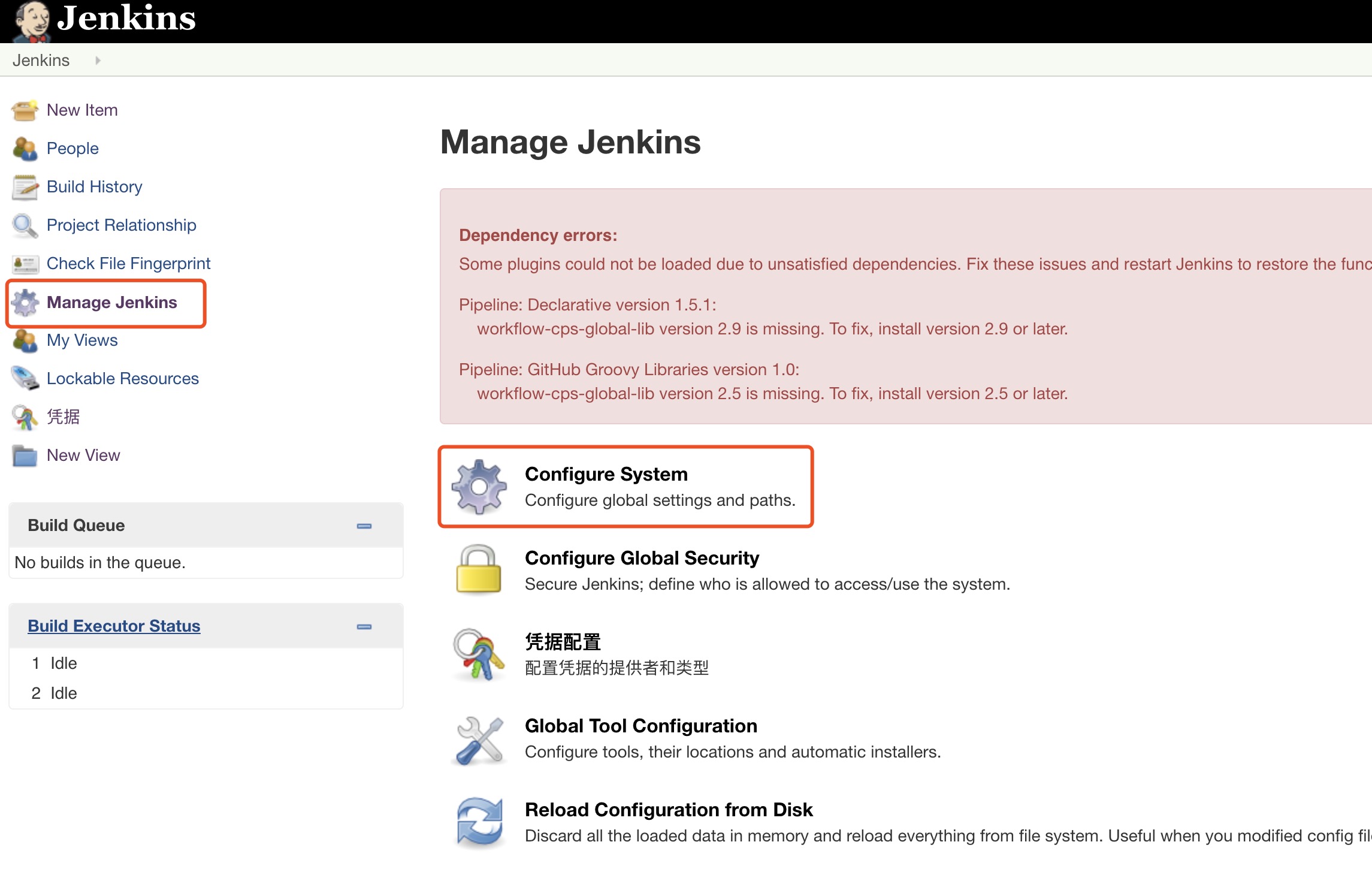Open the People link
1372x875 pixels.
click(72, 149)
